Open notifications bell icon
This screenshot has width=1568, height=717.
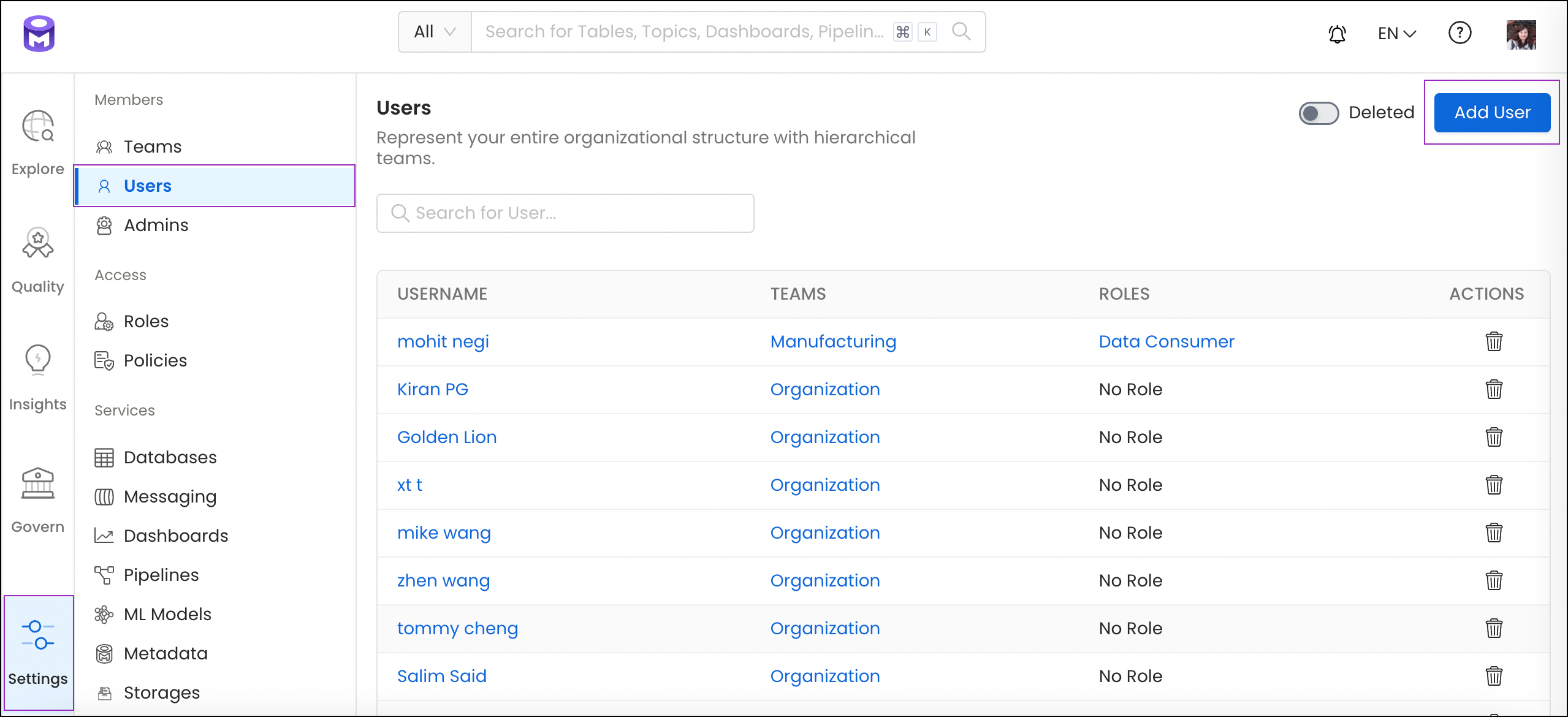1337,33
